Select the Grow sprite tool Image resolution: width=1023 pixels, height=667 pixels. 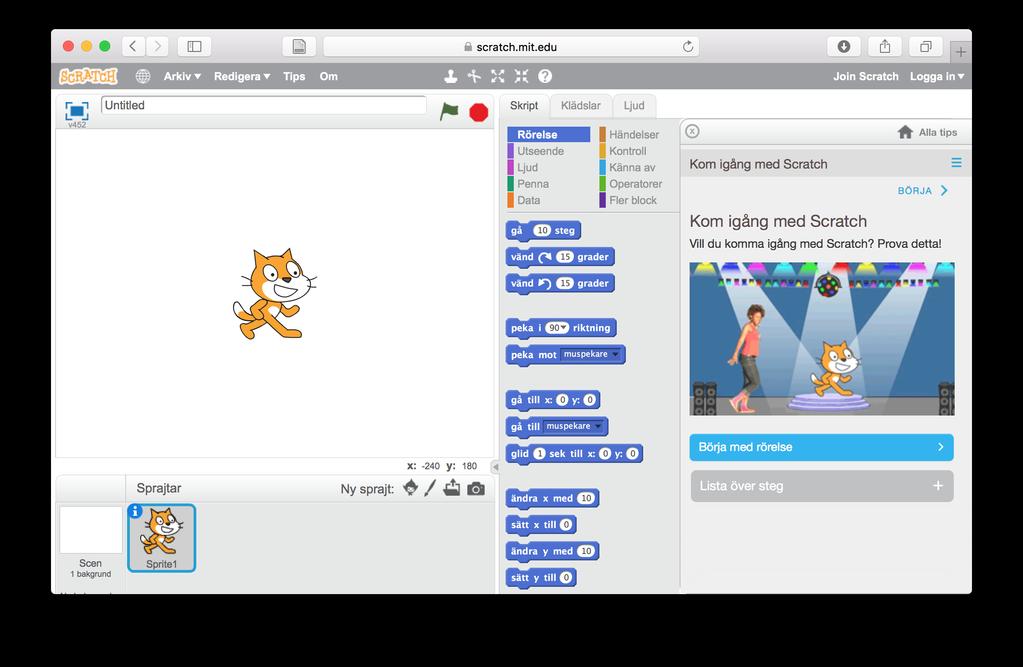(x=498, y=76)
